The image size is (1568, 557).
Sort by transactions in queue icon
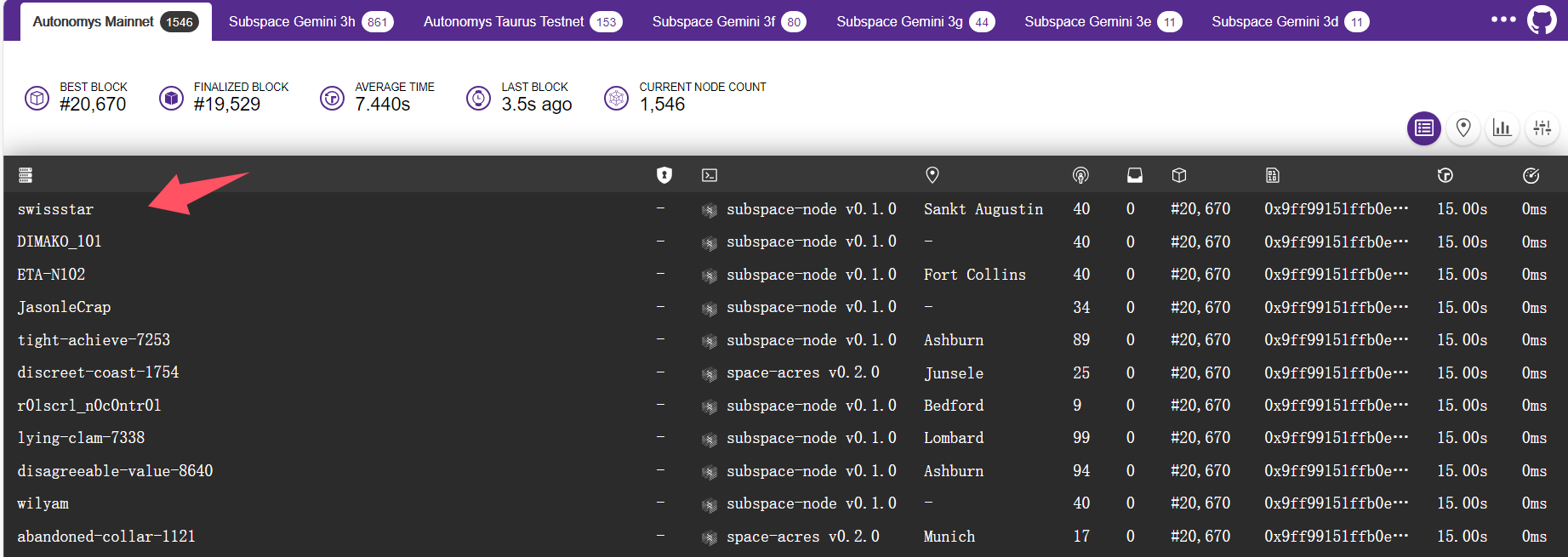(1135, 175)
